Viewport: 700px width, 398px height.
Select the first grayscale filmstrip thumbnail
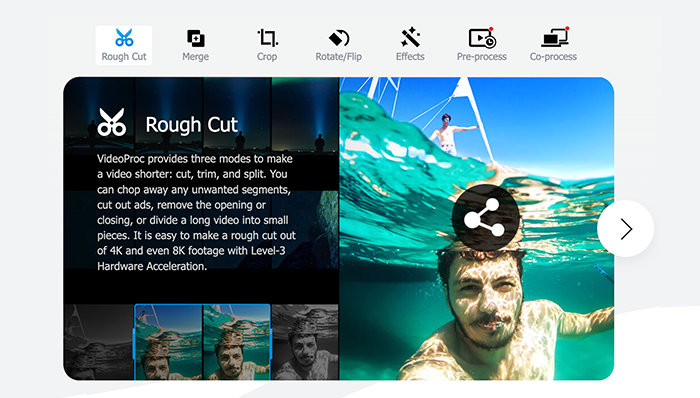click(99, 342)
